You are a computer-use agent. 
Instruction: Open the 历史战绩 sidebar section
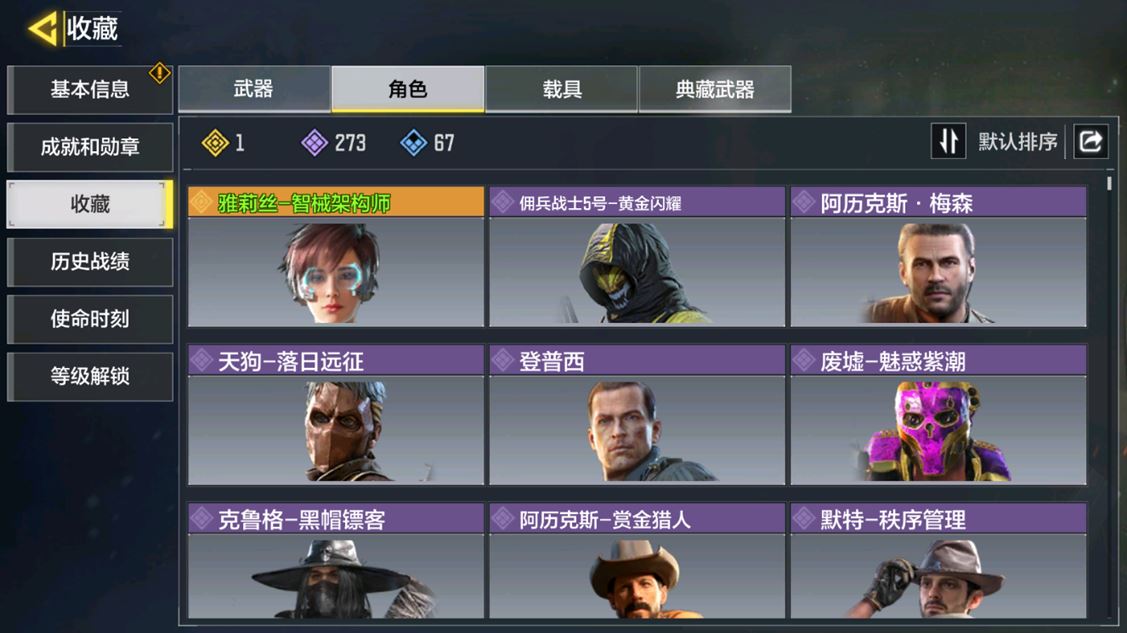90,262
